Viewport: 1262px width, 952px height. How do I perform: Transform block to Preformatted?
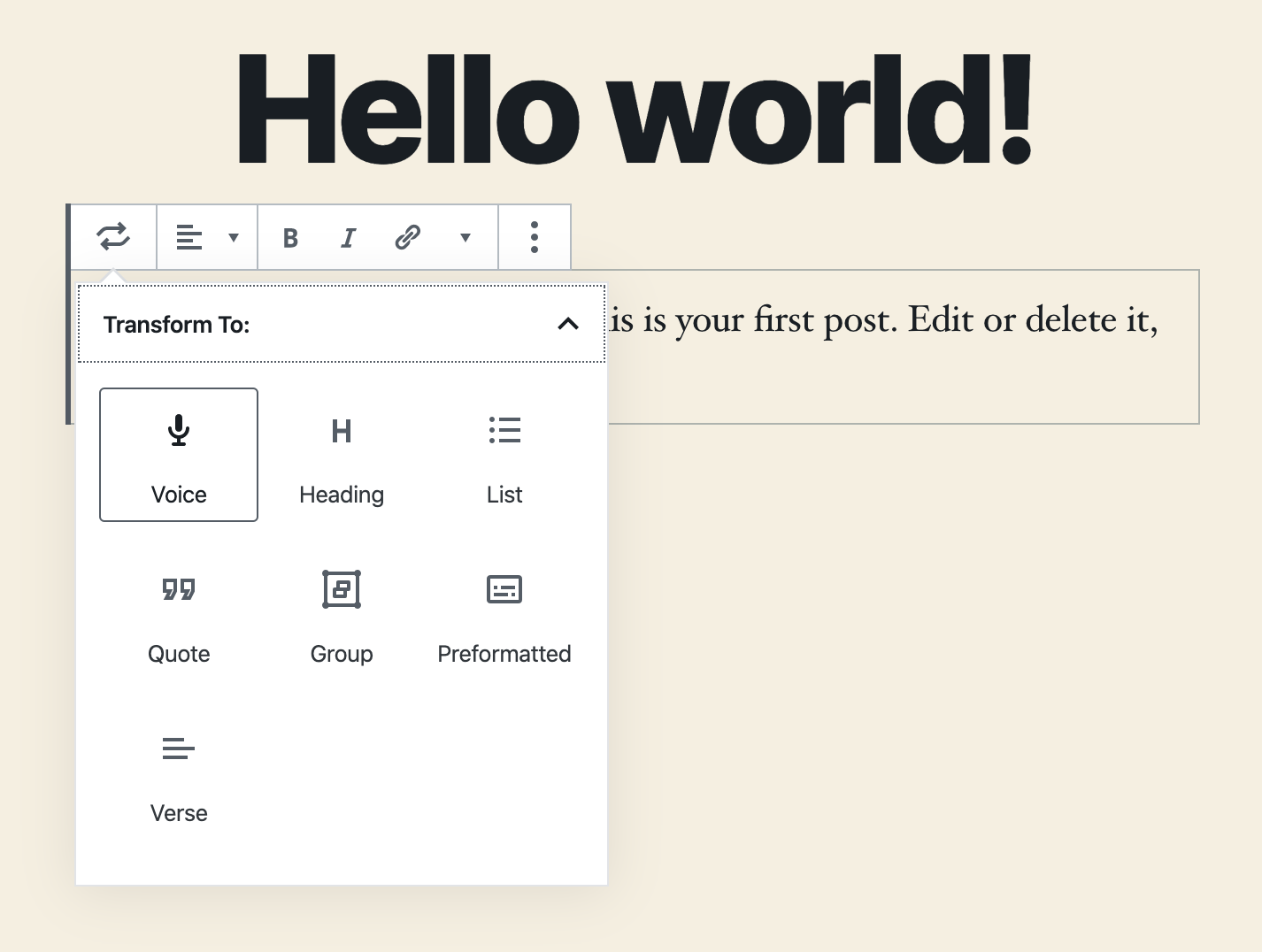point(504,614)
